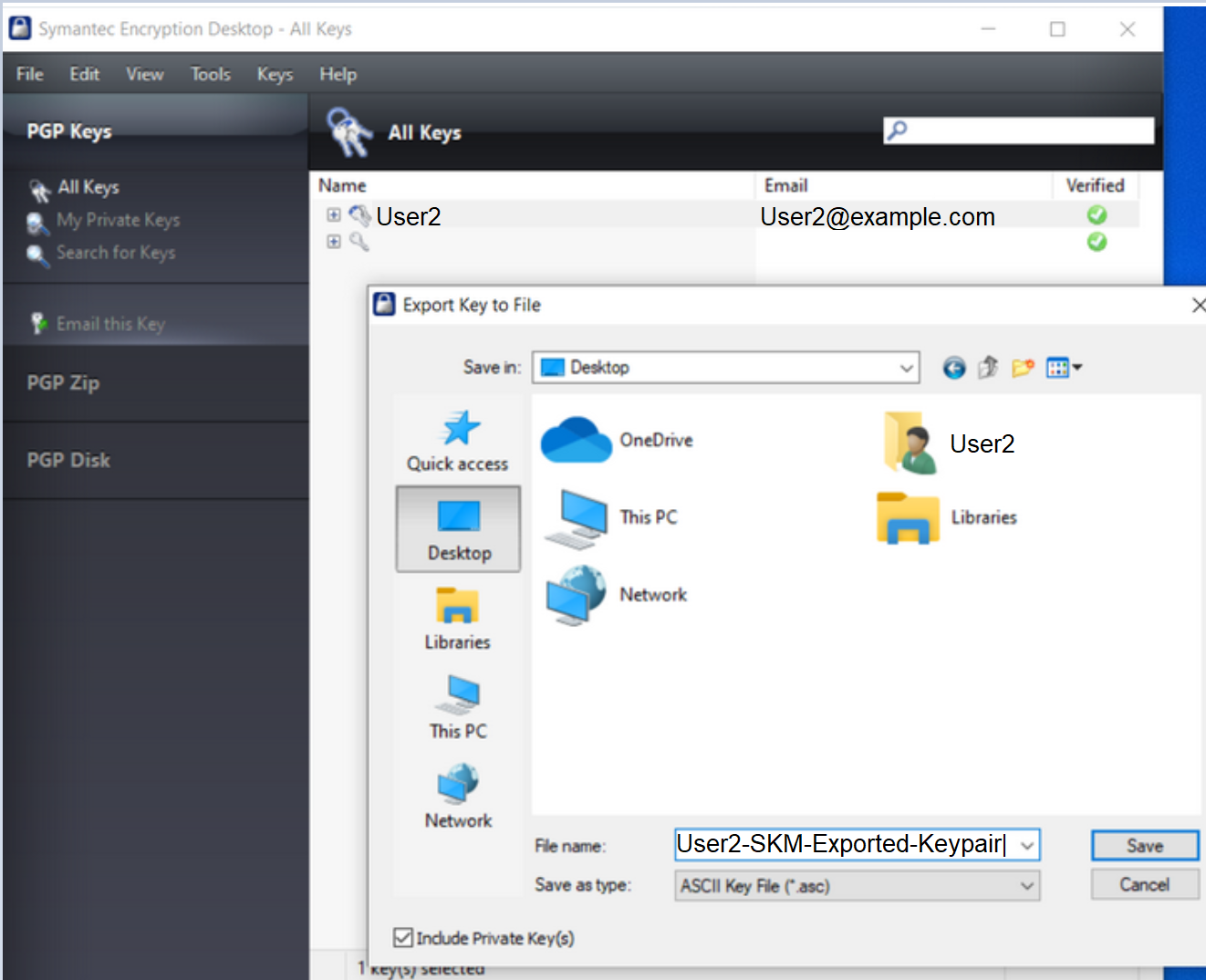1206x980 pixels.
Task: Open the Tools menu
Action: [211, 74]
